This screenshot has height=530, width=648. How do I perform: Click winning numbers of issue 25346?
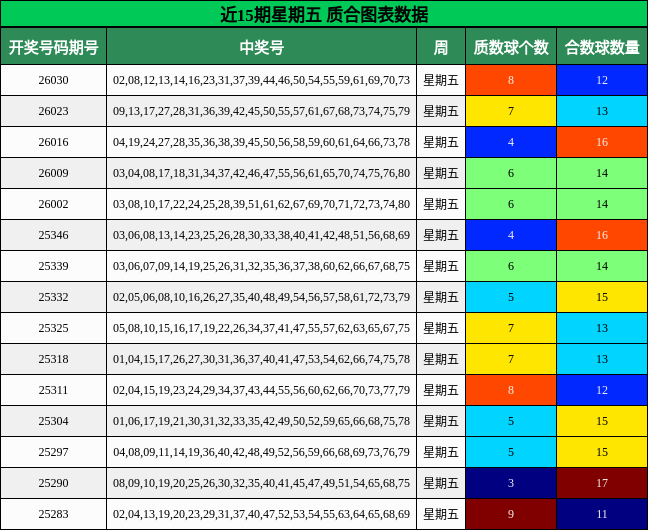262,235
